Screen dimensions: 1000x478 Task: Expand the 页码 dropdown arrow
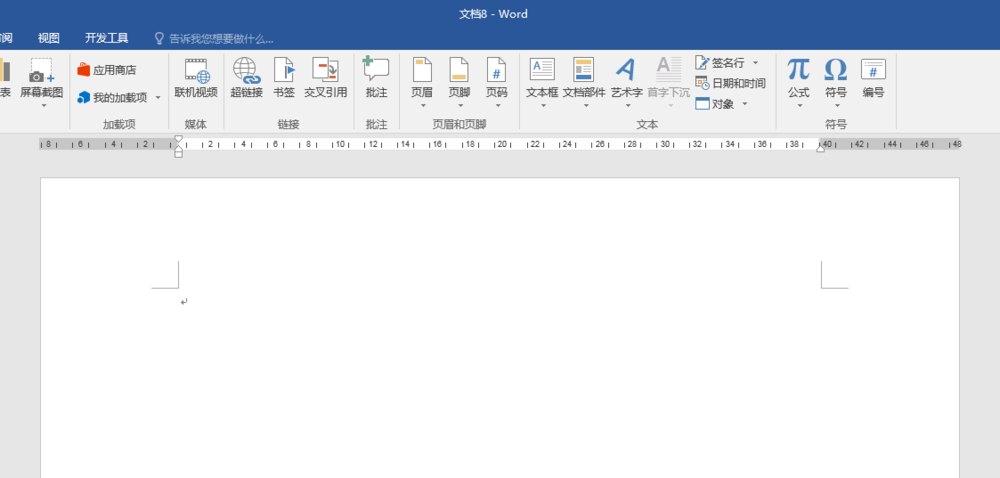[x=497, y=105]
